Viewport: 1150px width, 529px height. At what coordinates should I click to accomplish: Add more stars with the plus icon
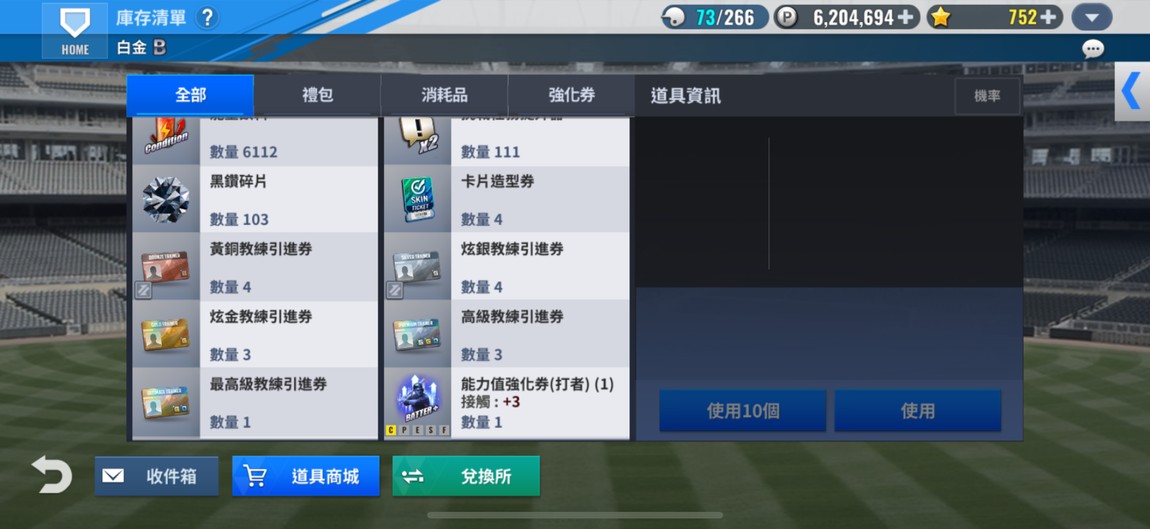pos(1050,17)
